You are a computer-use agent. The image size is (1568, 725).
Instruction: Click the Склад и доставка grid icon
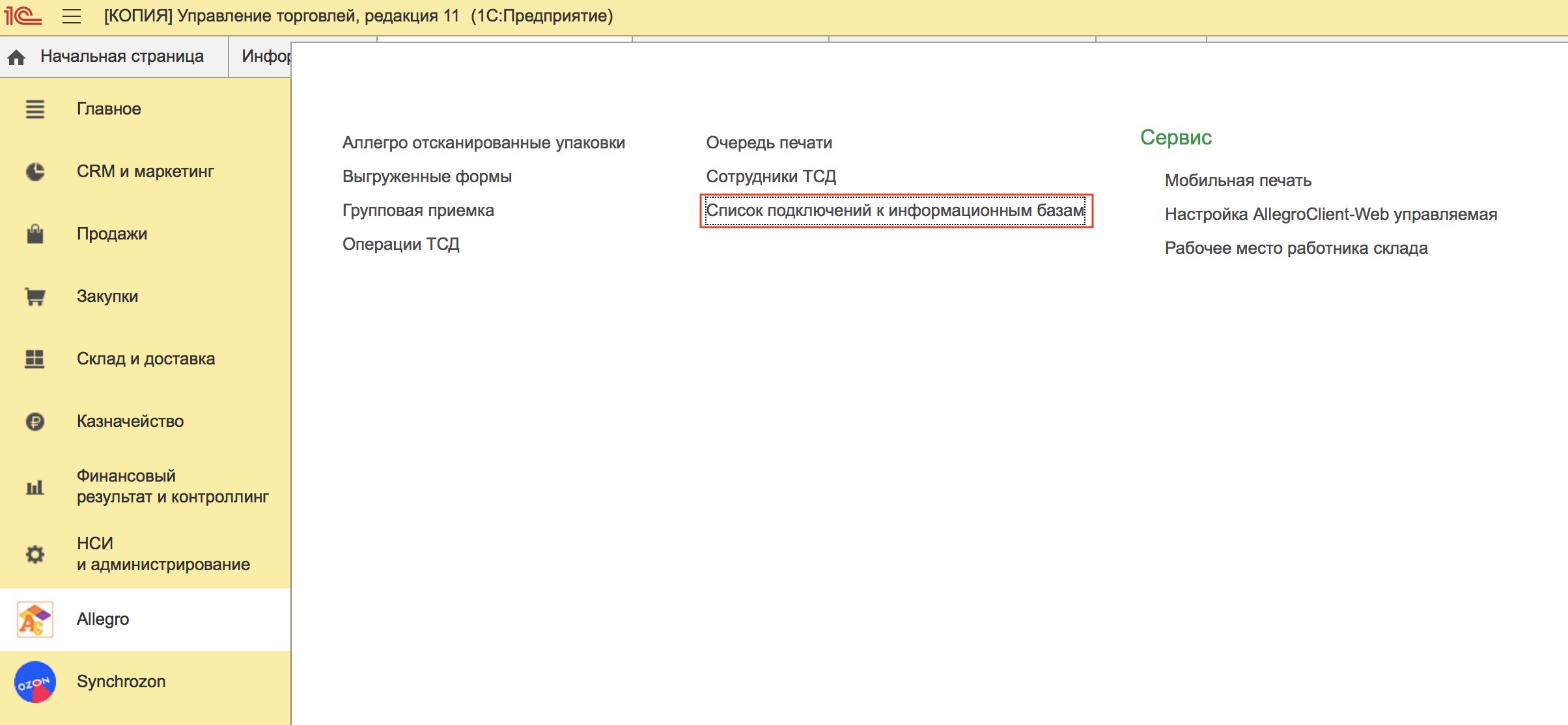tap(35, 359)
